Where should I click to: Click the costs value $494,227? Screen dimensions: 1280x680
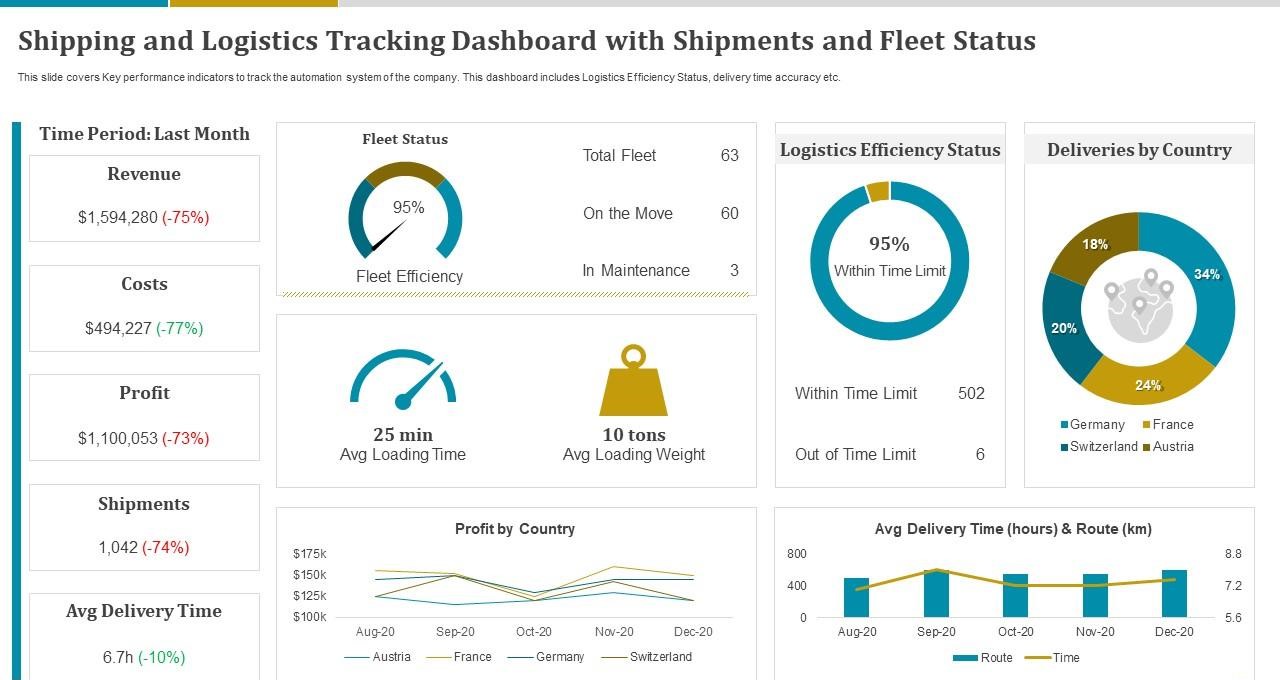click(x=118, y=328)
